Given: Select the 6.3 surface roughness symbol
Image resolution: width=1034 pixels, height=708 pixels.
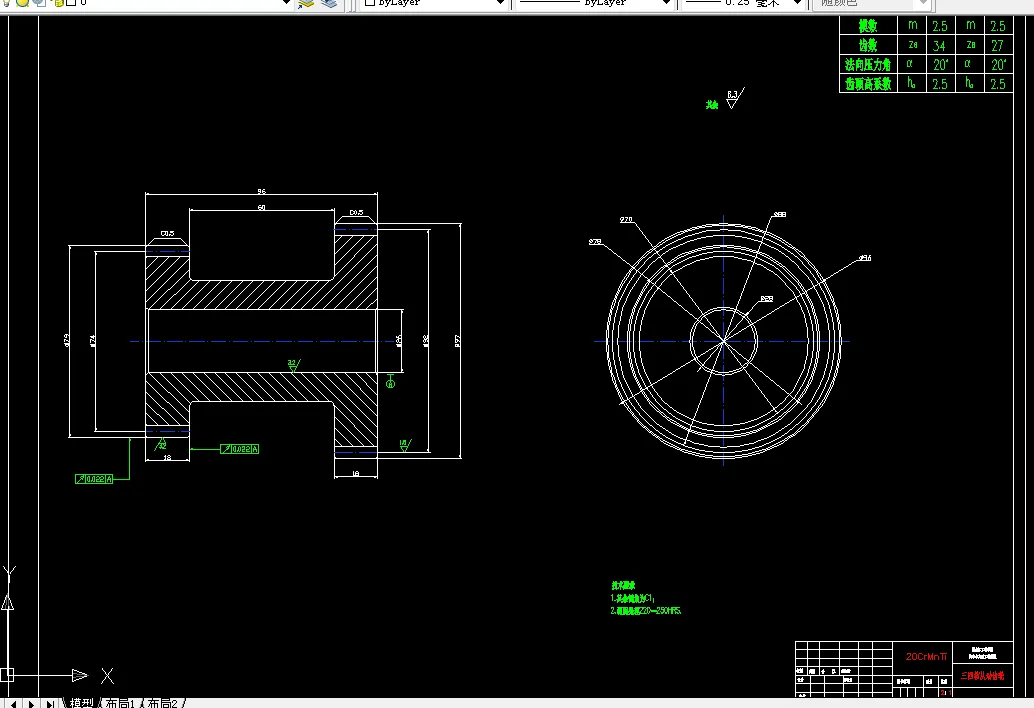Looking at the screenshot, I should 735,98.
